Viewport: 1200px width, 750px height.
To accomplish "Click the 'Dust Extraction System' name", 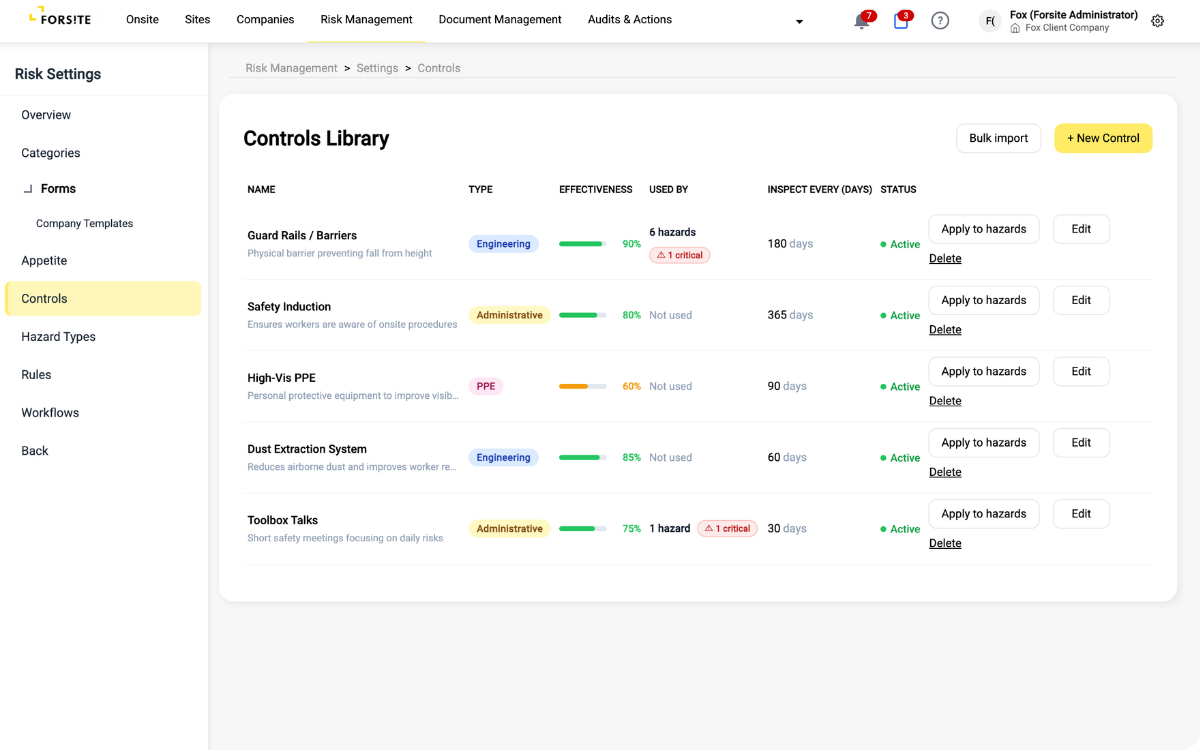I will coord(307,449).
